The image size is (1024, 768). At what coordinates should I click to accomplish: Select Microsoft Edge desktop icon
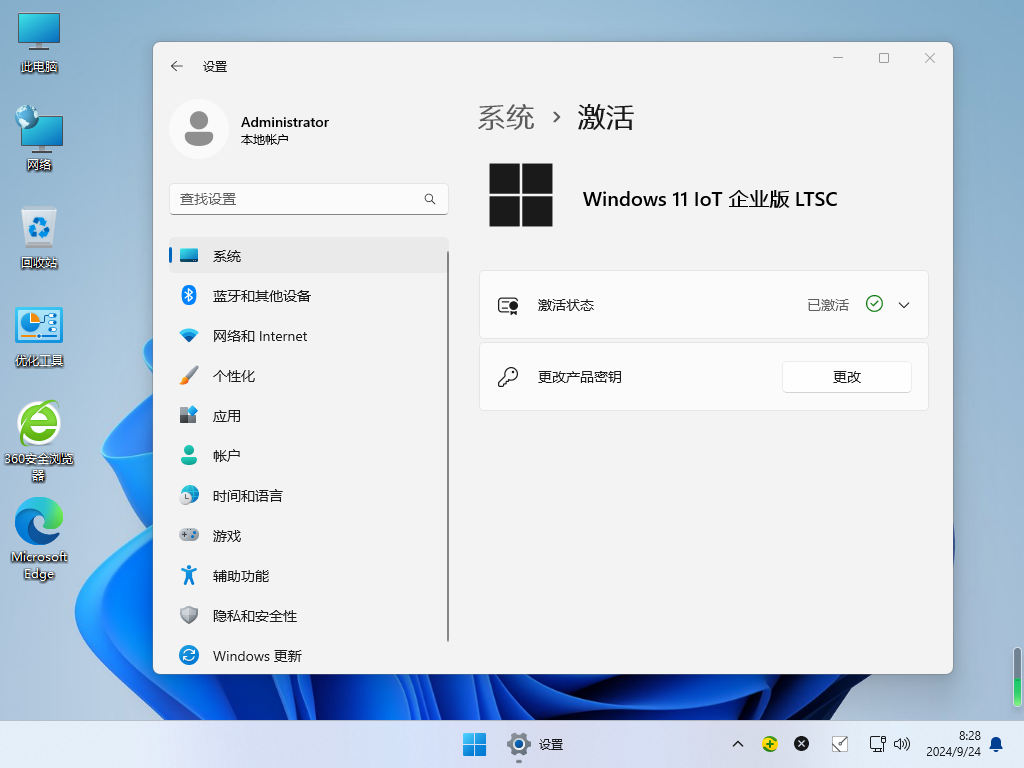click(39, 539)
